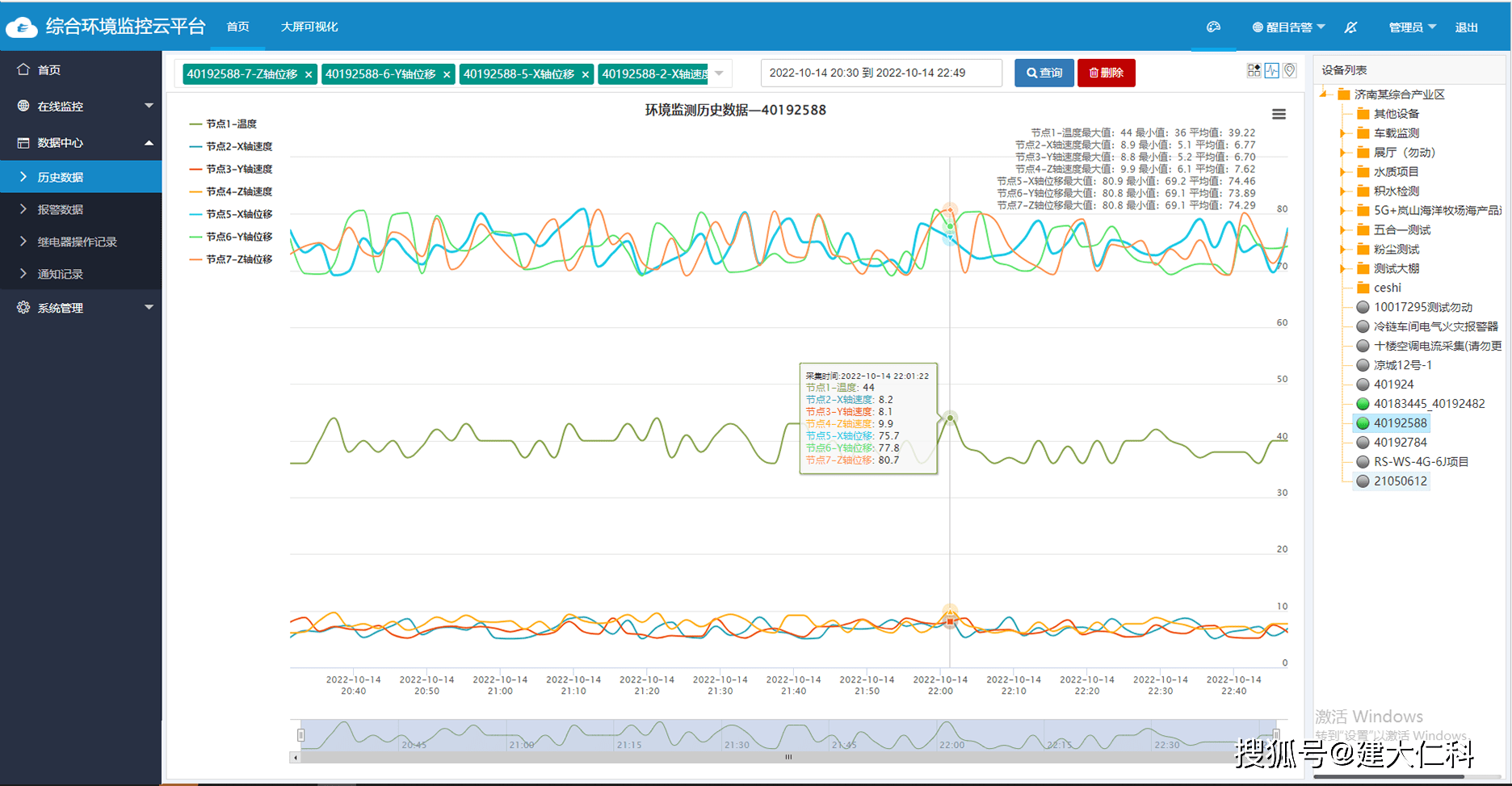Click the ceshi folder icon

tap(1363, 288)
